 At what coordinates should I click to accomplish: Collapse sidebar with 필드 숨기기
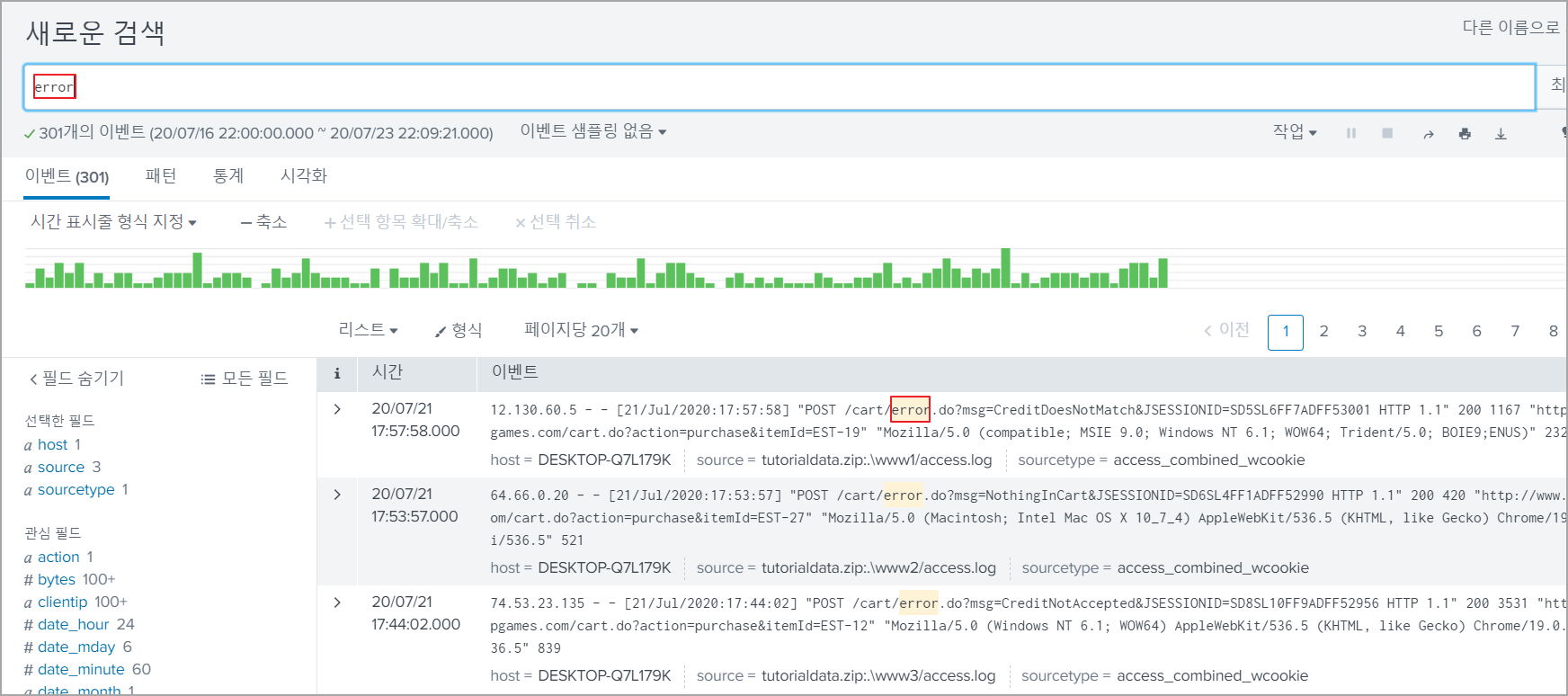[76, 379]
